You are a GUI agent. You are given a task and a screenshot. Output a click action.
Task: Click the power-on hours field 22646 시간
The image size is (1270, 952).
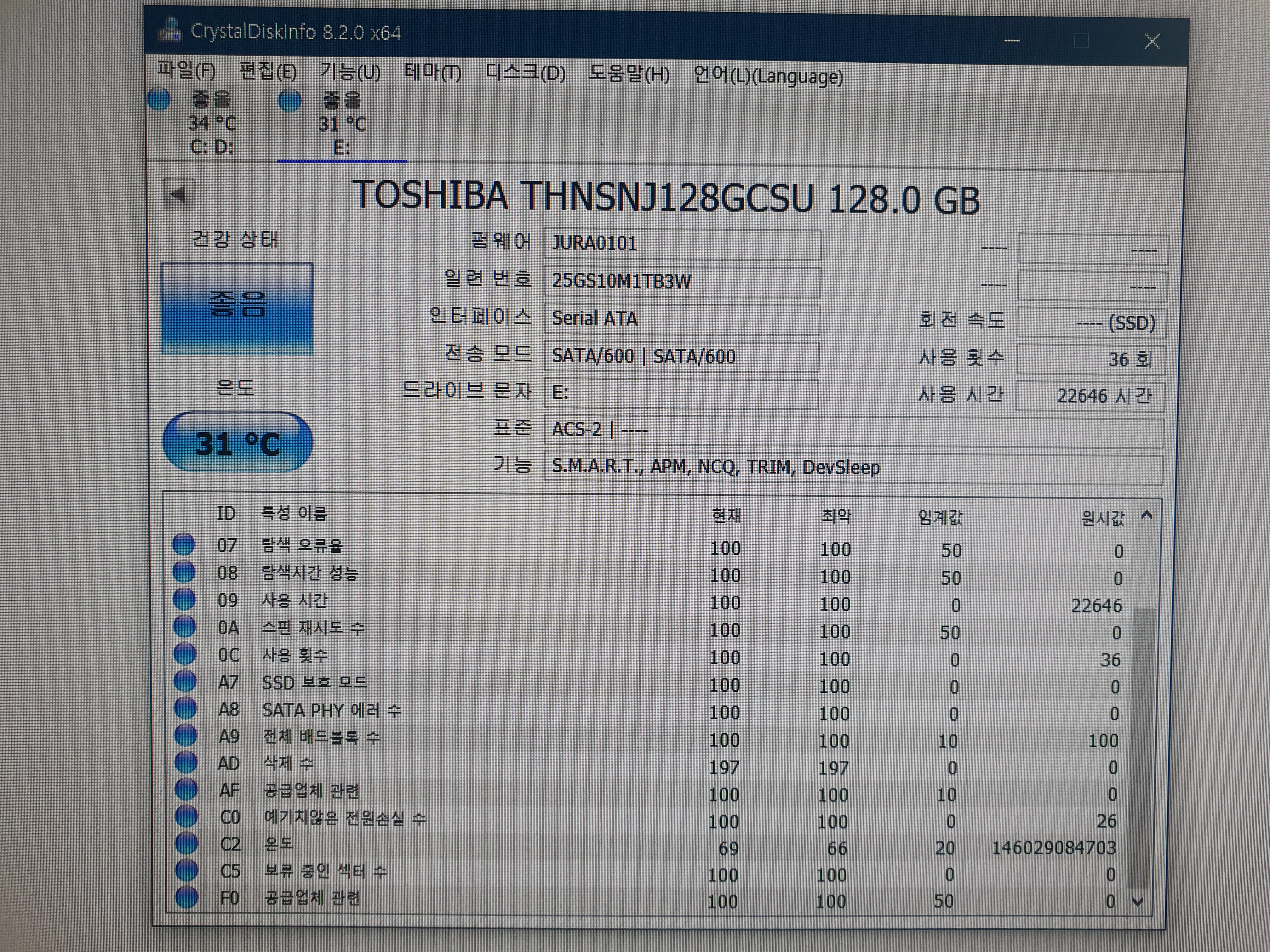pos(1090,396)
